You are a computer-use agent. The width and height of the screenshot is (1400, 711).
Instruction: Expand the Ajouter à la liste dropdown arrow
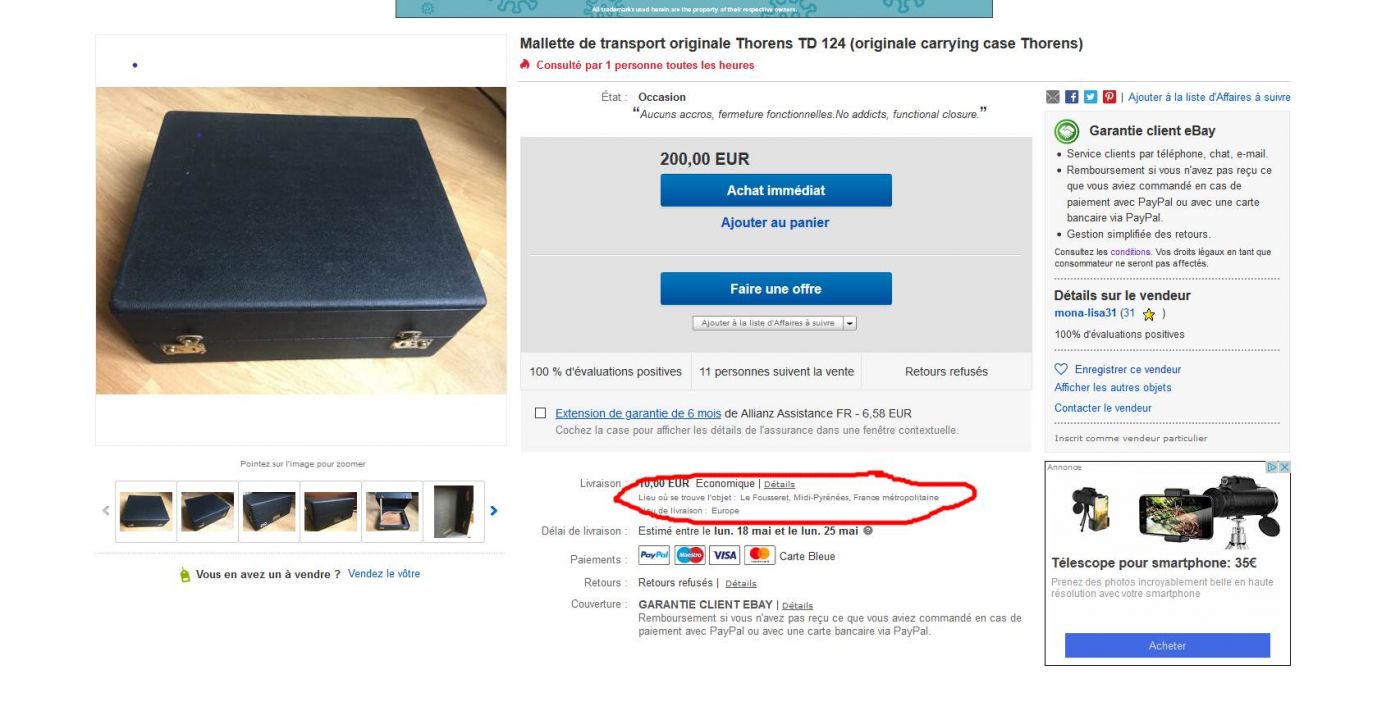pyautogui.click(x=850, y=323)
